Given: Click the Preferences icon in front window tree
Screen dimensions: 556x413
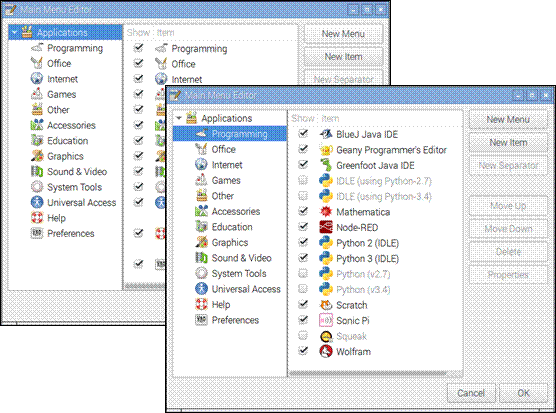Looking at the screenshot, I should click(x=201, y=320).
